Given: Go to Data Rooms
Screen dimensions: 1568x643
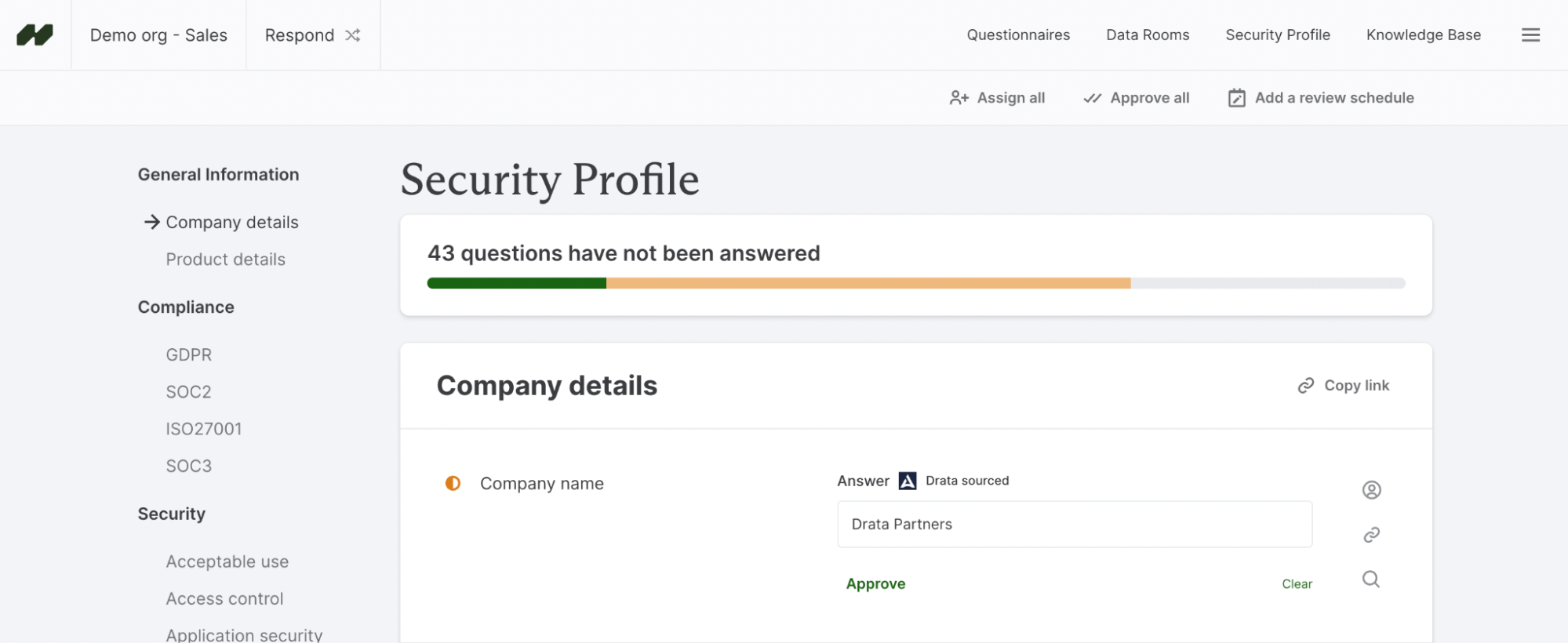Looking at the screenshot, I should point(1148,35).
